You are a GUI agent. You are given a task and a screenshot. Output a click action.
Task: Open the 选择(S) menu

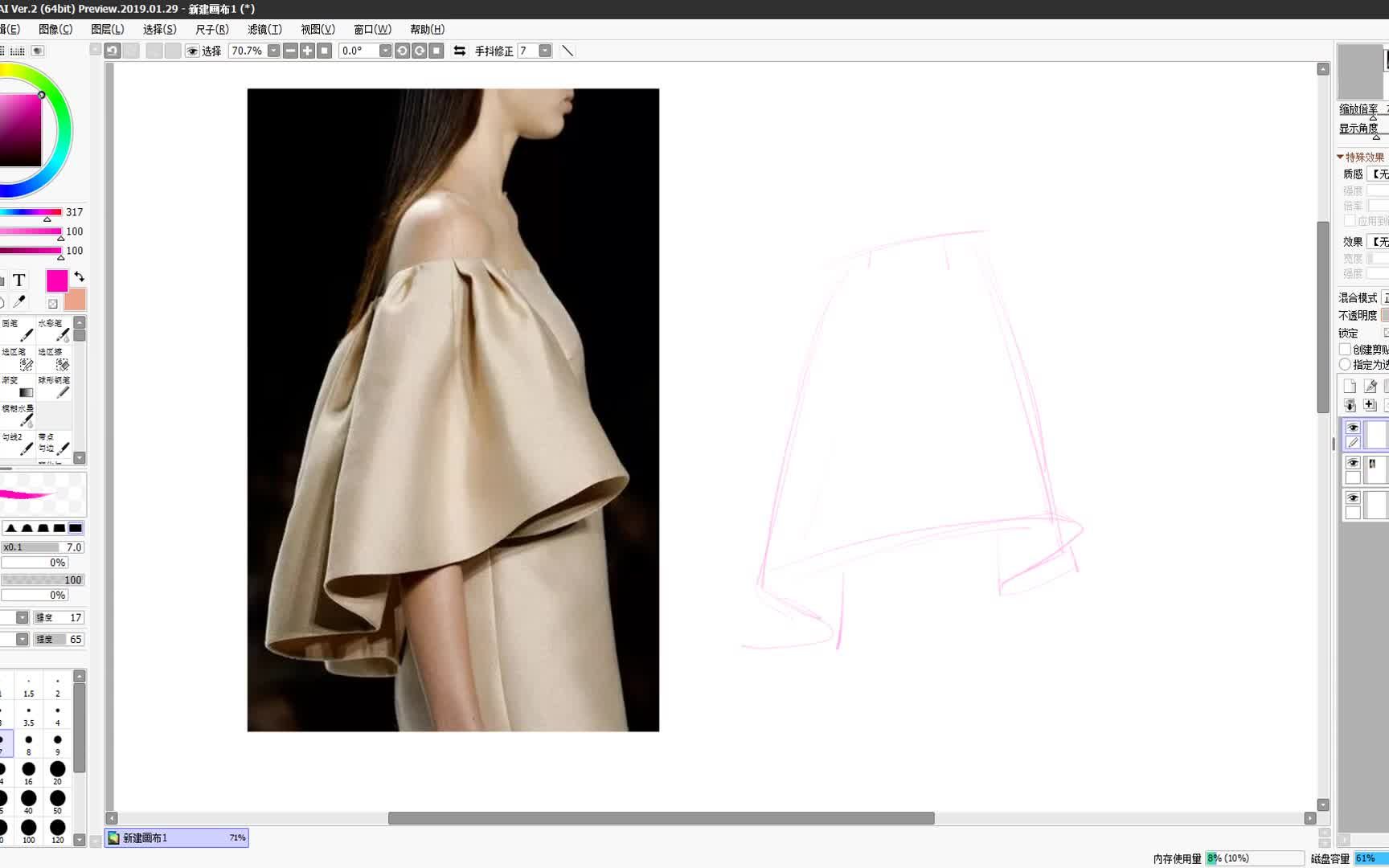(x=160, y=29)
